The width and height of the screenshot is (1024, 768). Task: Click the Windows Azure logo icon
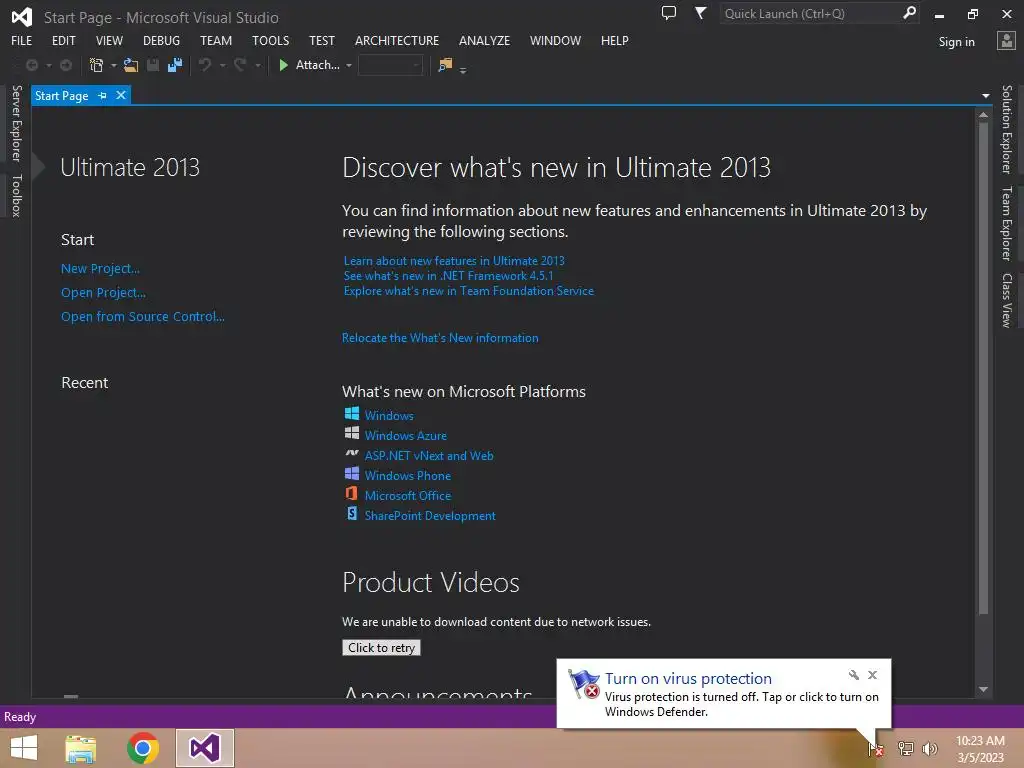pyautogui.click(x=351, y=433)
